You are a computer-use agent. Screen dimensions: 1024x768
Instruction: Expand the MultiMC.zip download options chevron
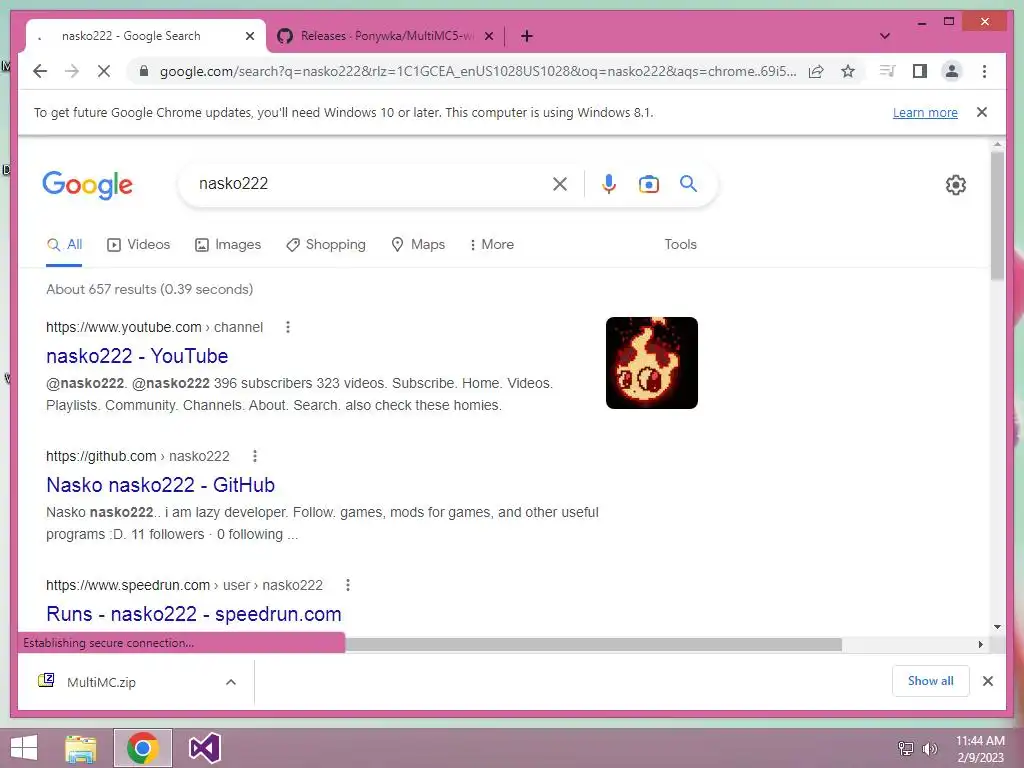click(231, 682)
